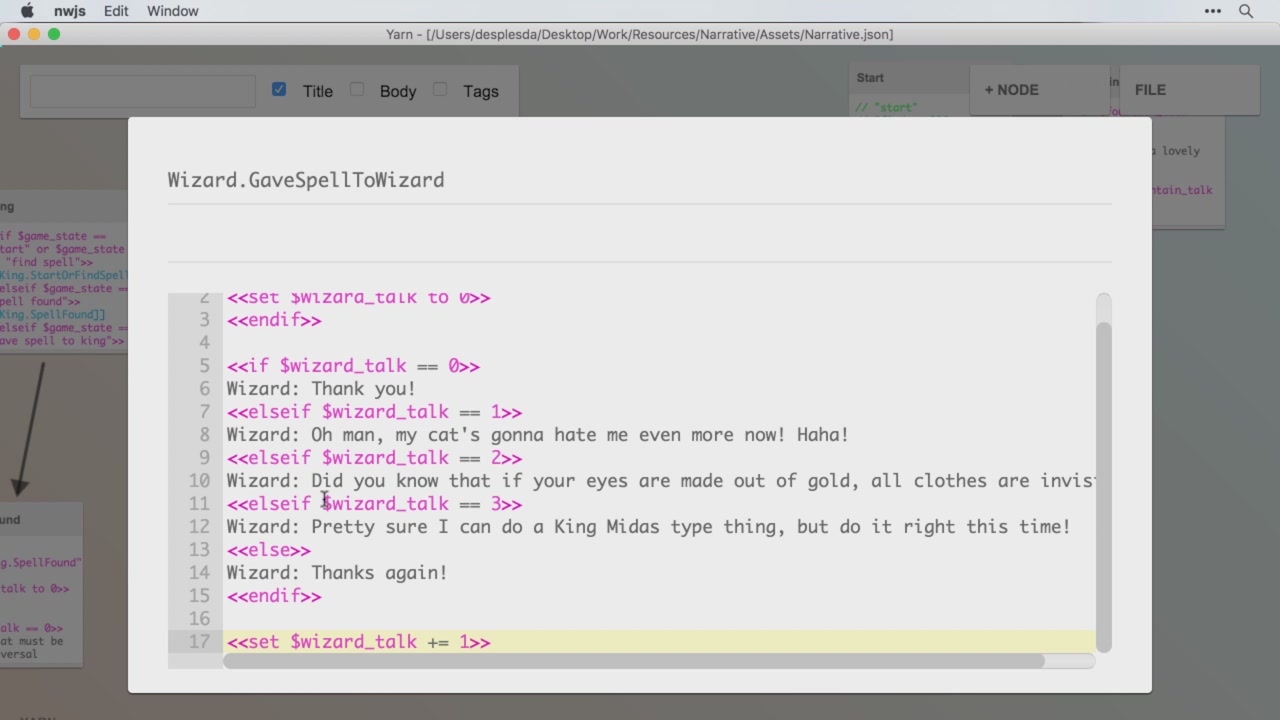Click line 6 'Wizard: Thank you!'
Image resolution: width=1280 pixels, height=720 pixels.
pyautogui.click(x=321, y=389)
